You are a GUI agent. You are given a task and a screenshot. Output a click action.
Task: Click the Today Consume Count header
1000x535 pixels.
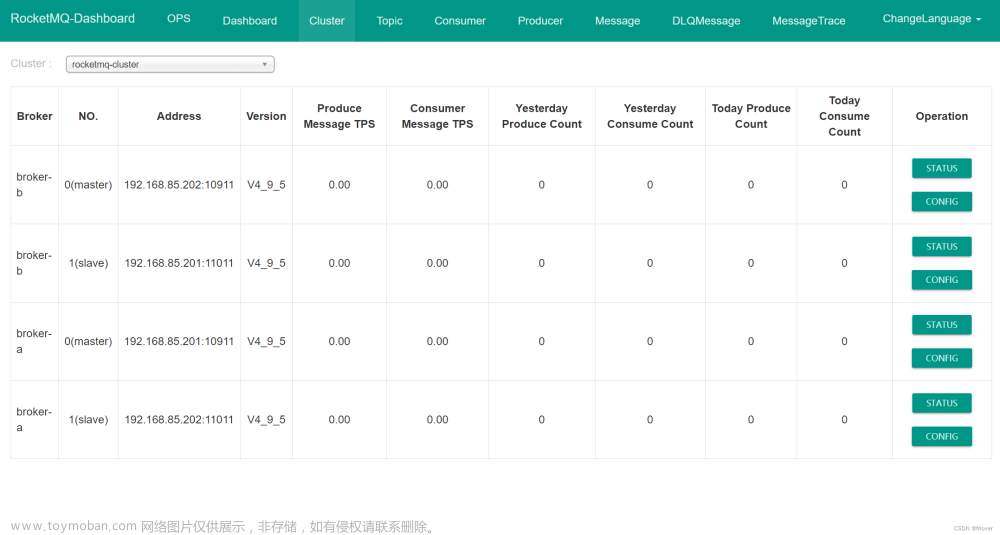(844, 116)
